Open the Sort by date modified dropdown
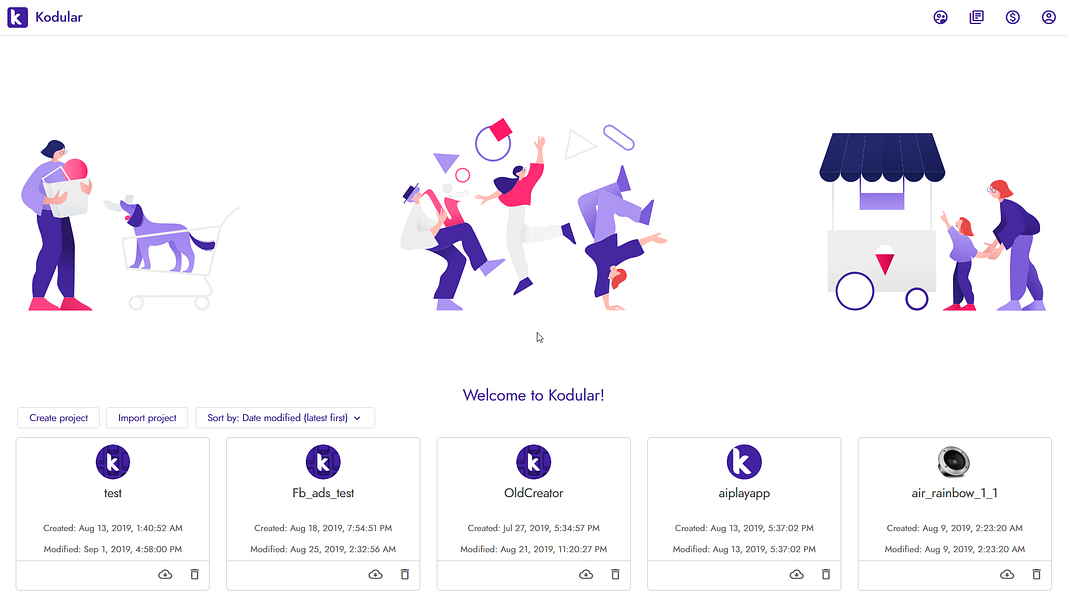The width and height of the screenshot is (1067, 600). (x=286, y=417)
